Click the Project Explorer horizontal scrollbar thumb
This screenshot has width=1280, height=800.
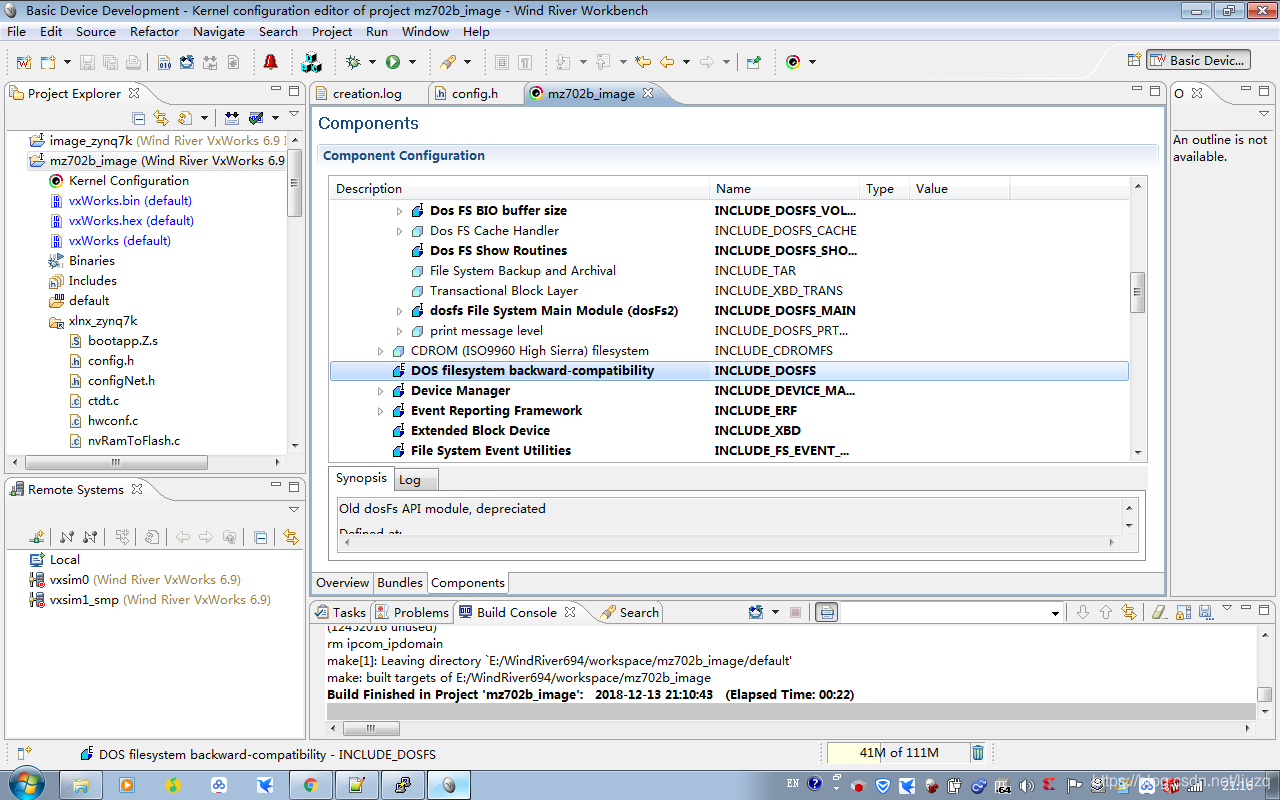(x=116, y=463)
